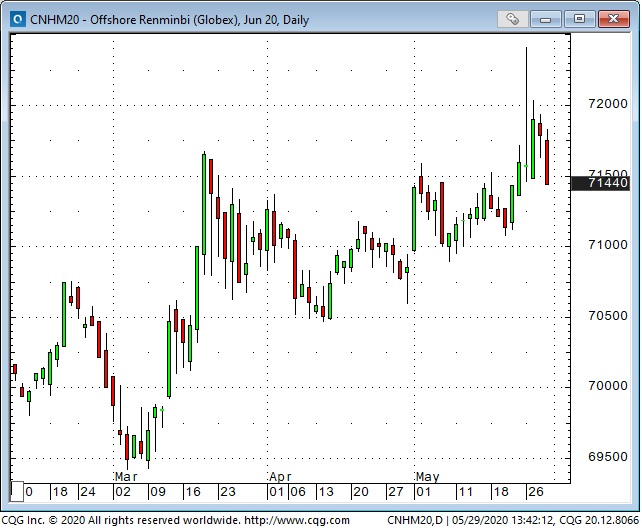Click the chart title 'CNHM20 - Offshore Renminbi (Globex)'
Screen dimensions: 642x528
coord(135,20)
